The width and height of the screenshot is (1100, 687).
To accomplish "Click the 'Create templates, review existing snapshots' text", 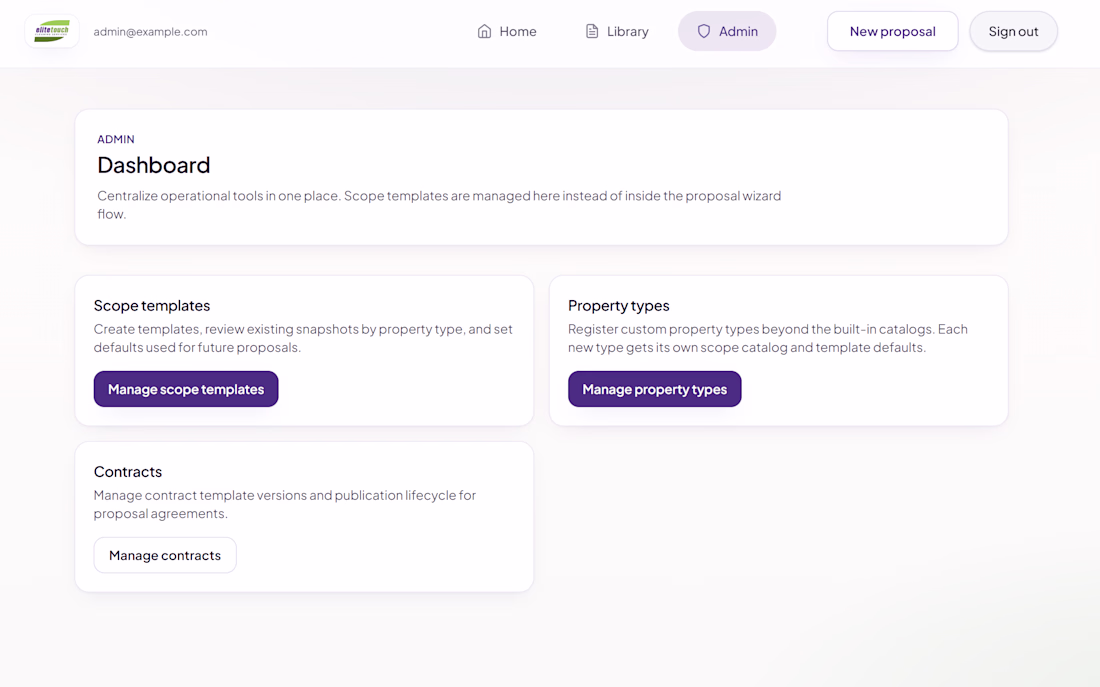I will pyautogui.click(x=303, y=338).
